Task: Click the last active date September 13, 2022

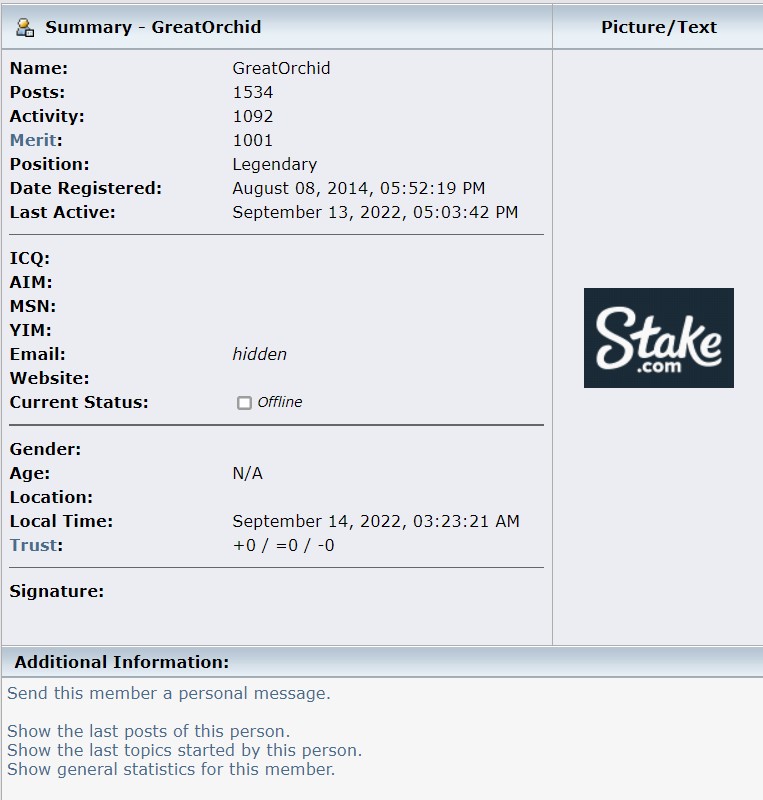Action: pos(375,212)
